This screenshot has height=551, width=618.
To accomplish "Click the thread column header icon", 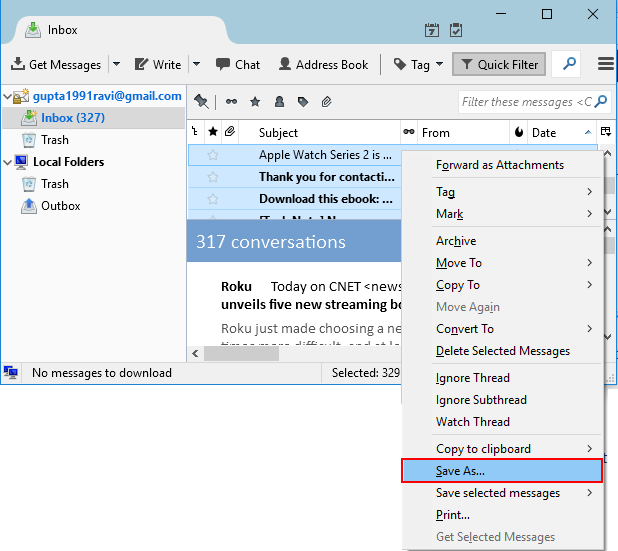I will click(195, 132).
